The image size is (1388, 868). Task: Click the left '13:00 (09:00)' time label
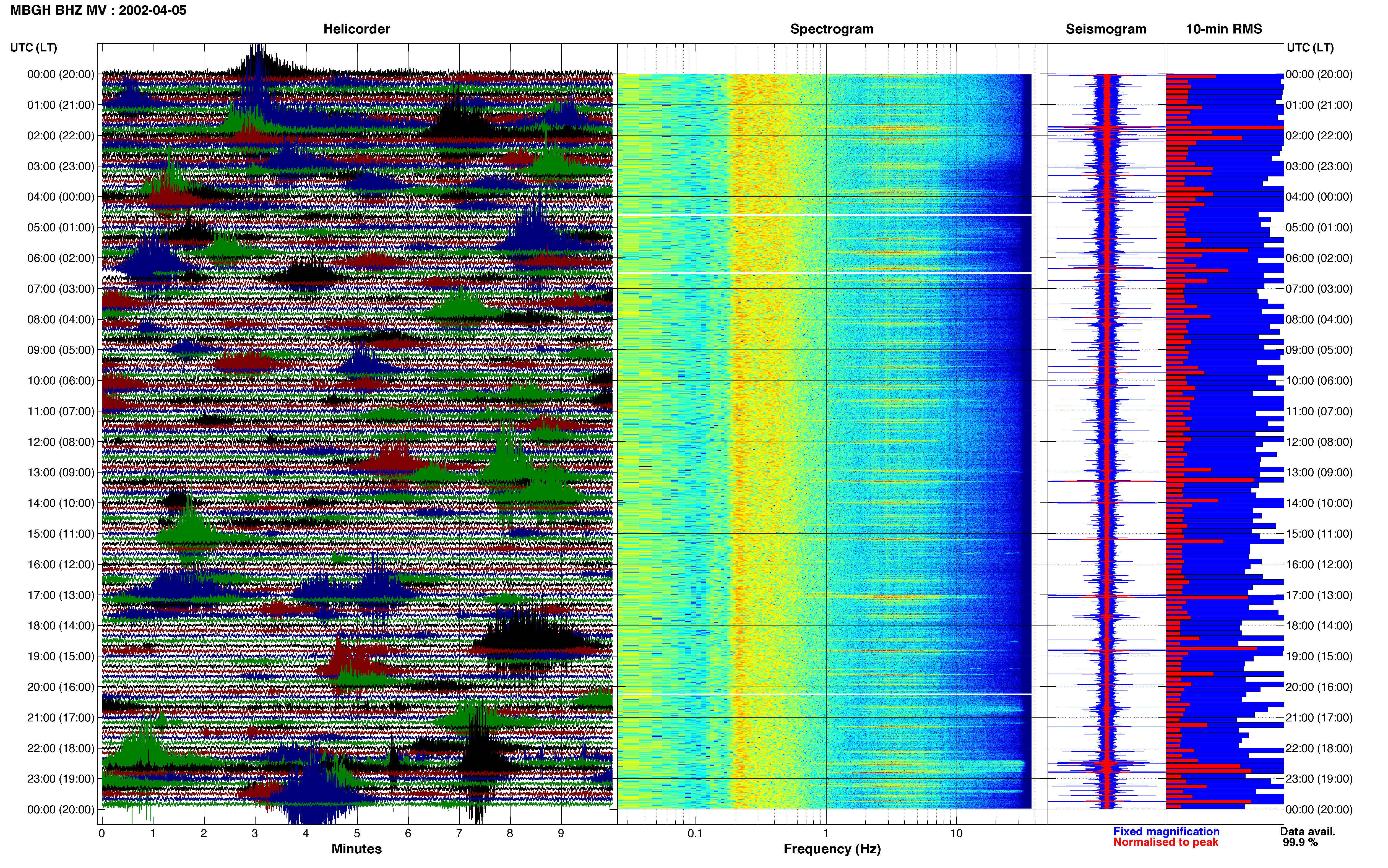click(x=61, y=473)
